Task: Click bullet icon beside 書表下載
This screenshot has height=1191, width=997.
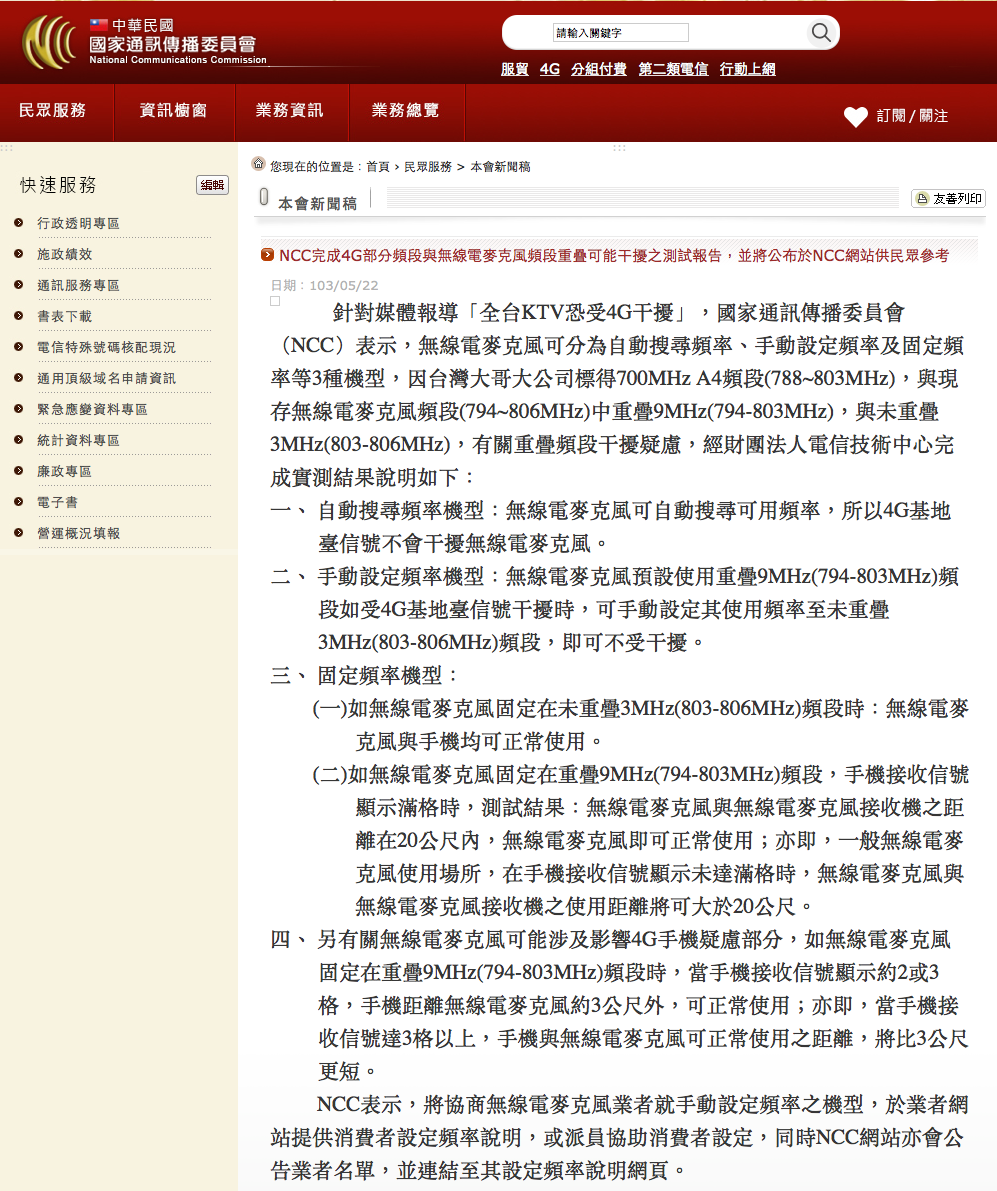Action: (19, 316)
